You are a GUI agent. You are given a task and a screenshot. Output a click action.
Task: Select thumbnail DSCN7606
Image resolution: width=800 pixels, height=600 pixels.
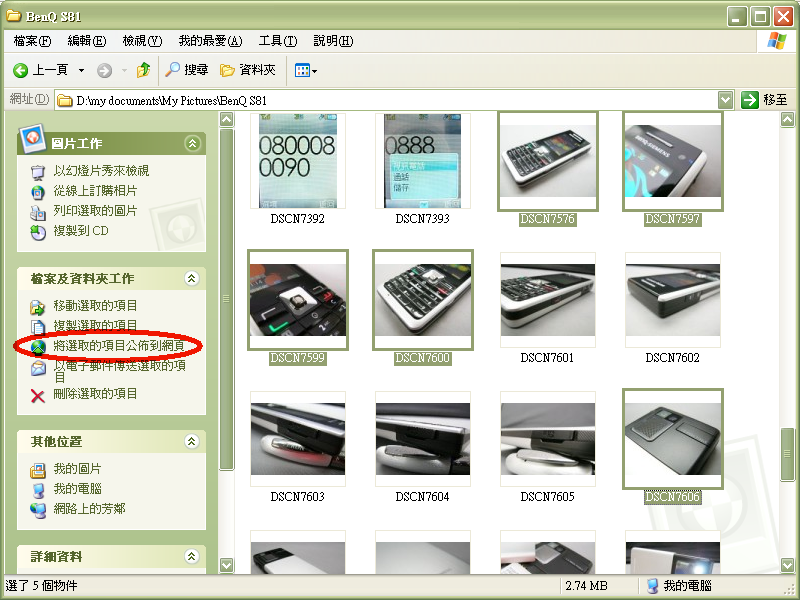[673, 439]
